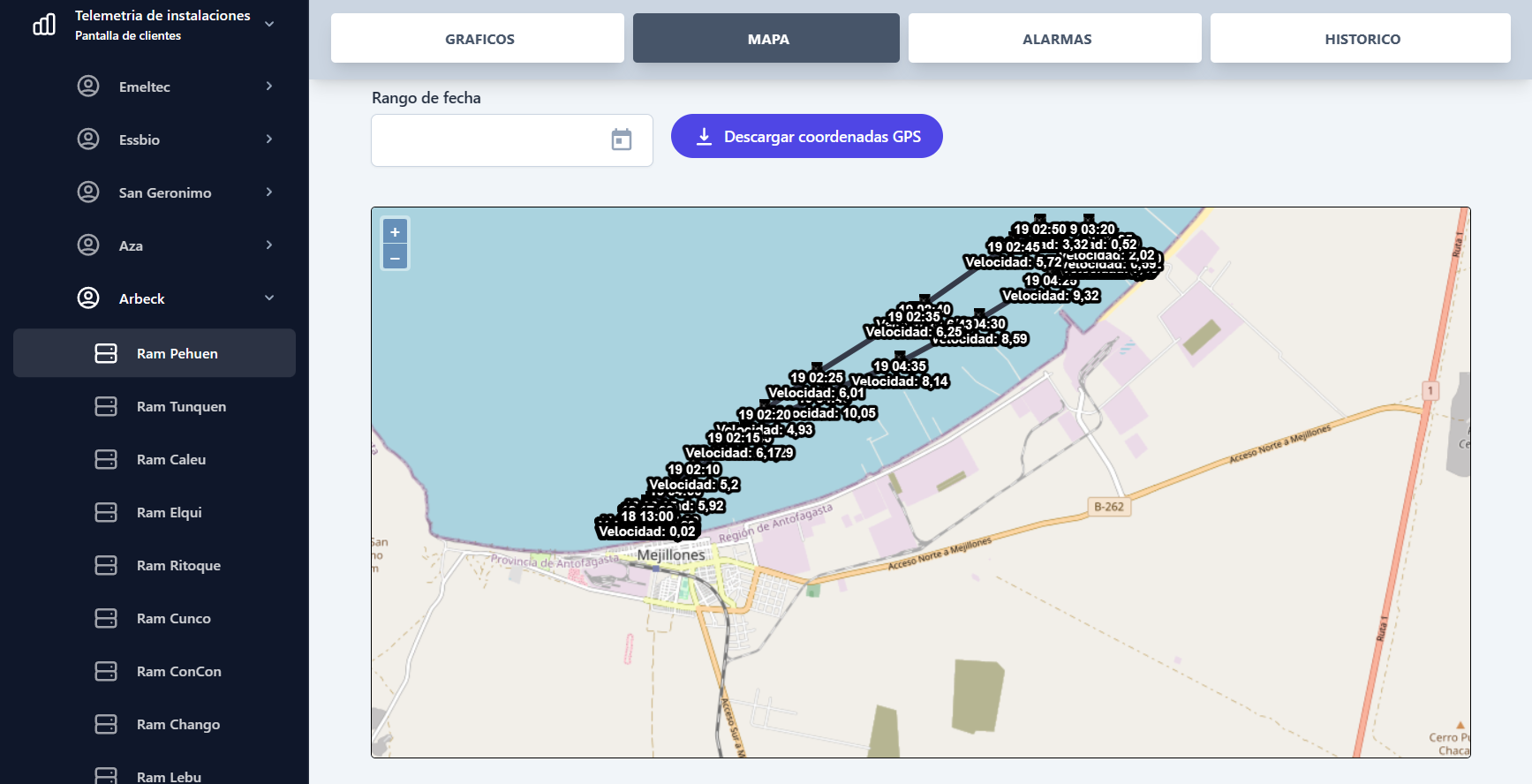Click the Rango de fecha input field
This screenshot has height=784, width=1532.
(x=512, y=140)
